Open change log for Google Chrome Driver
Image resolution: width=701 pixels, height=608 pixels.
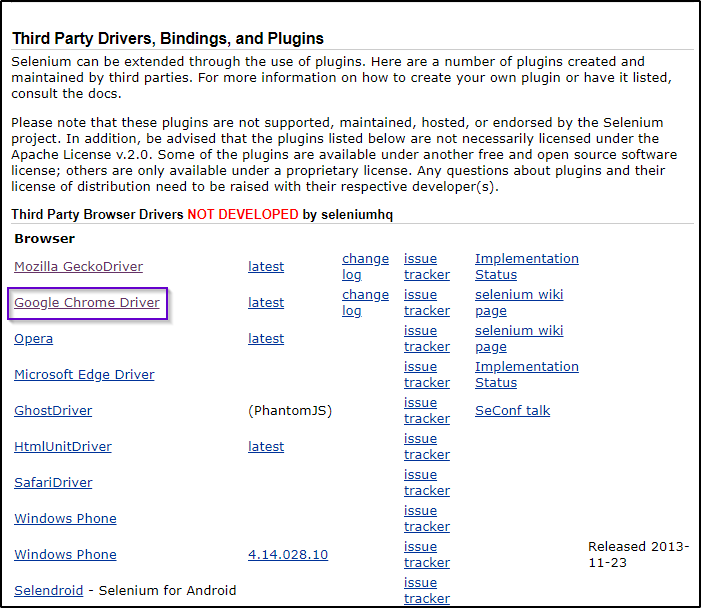365,303
